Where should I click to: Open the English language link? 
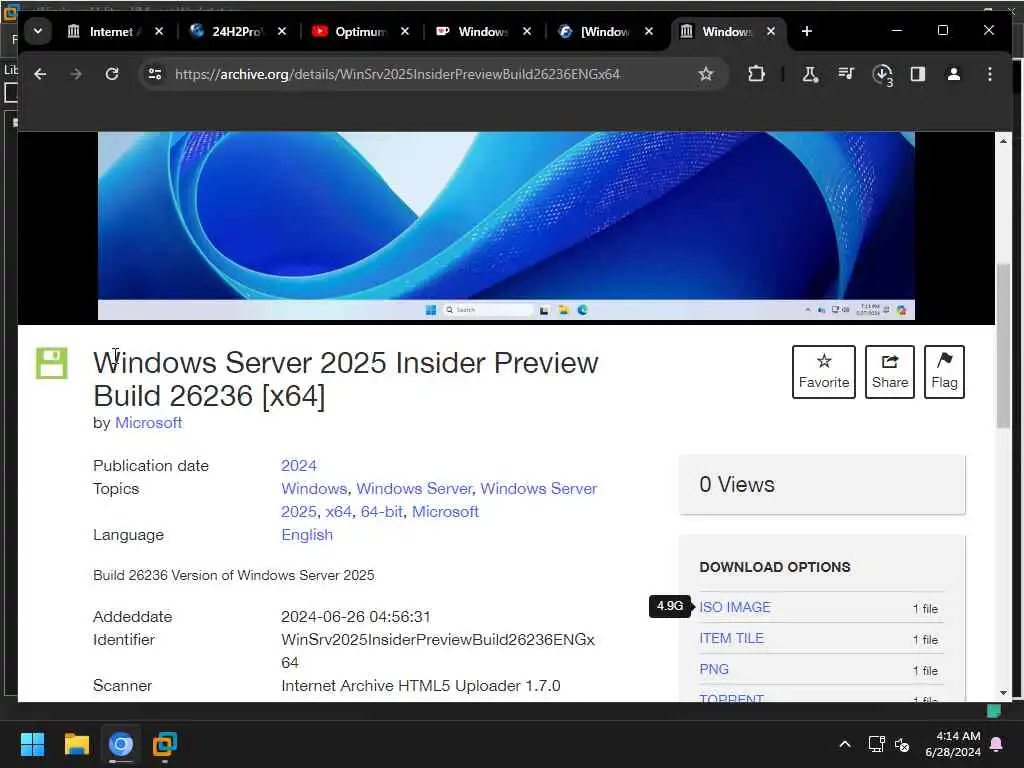(x=307, y=535)
